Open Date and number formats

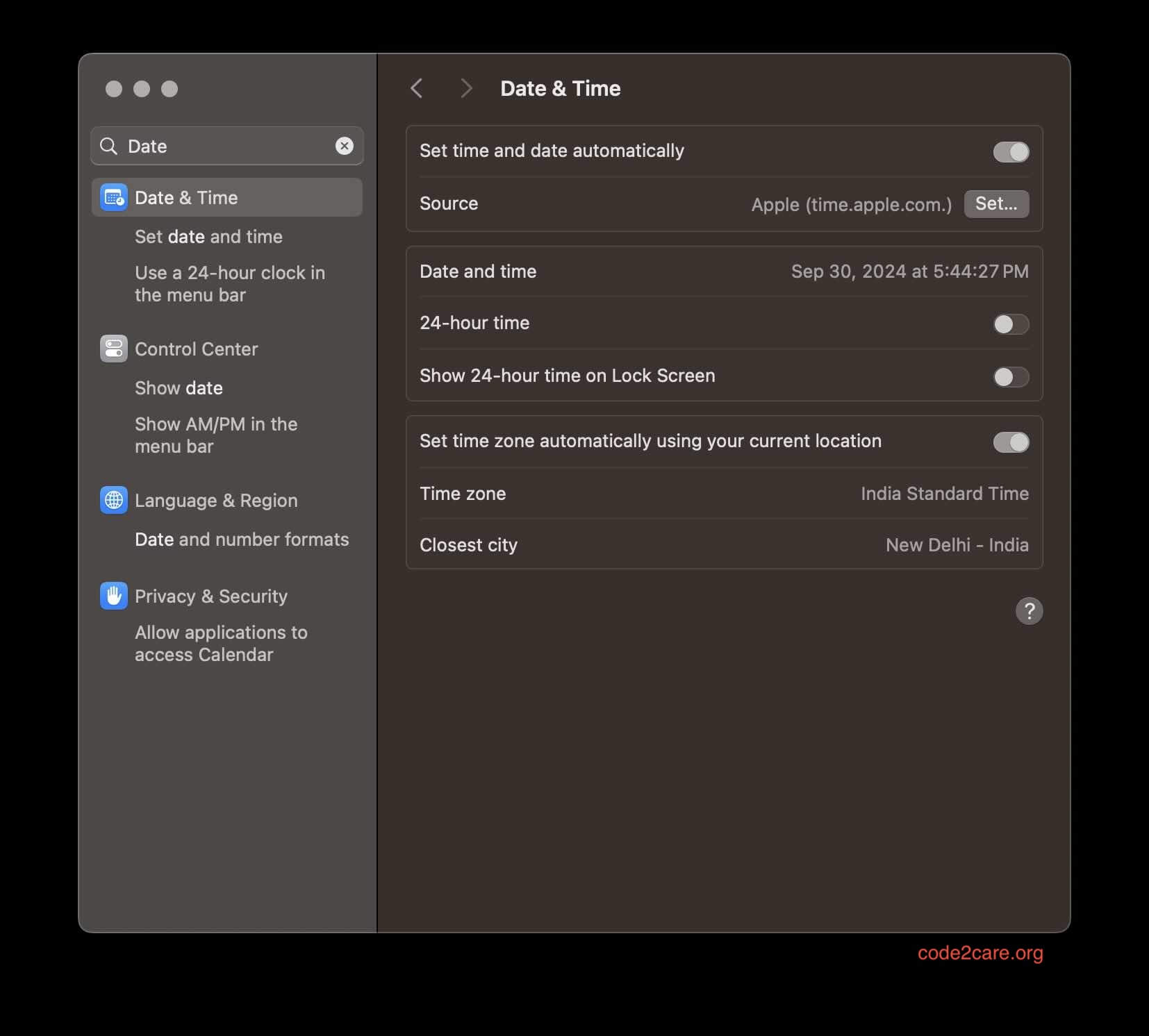tap(242, 539)
